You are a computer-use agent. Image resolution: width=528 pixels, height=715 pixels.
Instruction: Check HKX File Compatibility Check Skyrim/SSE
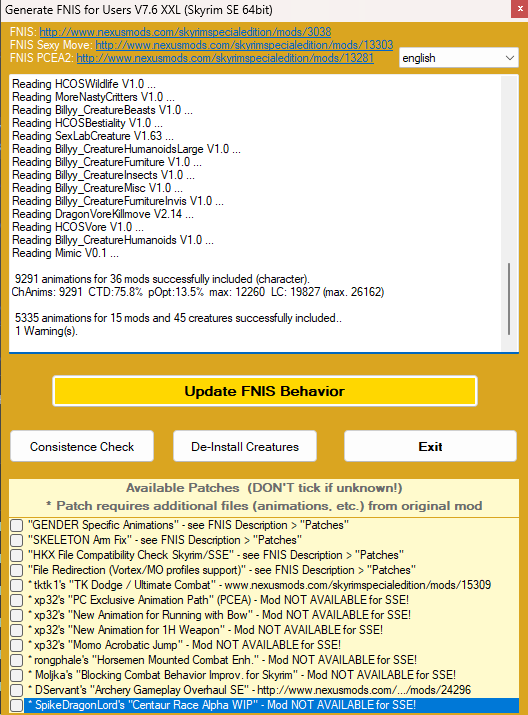point(17,555)
